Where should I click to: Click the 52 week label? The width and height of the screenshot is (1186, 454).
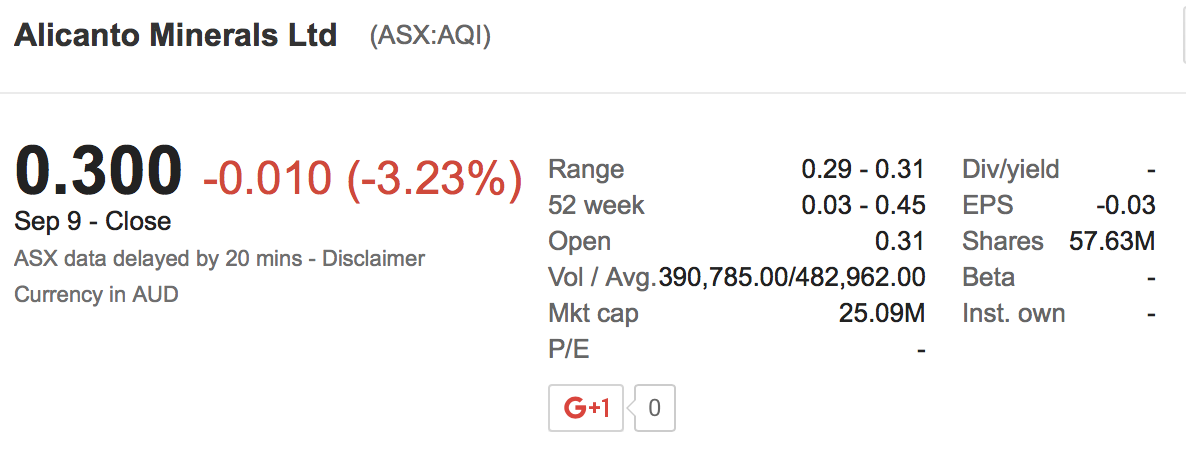tap(596, 205)
